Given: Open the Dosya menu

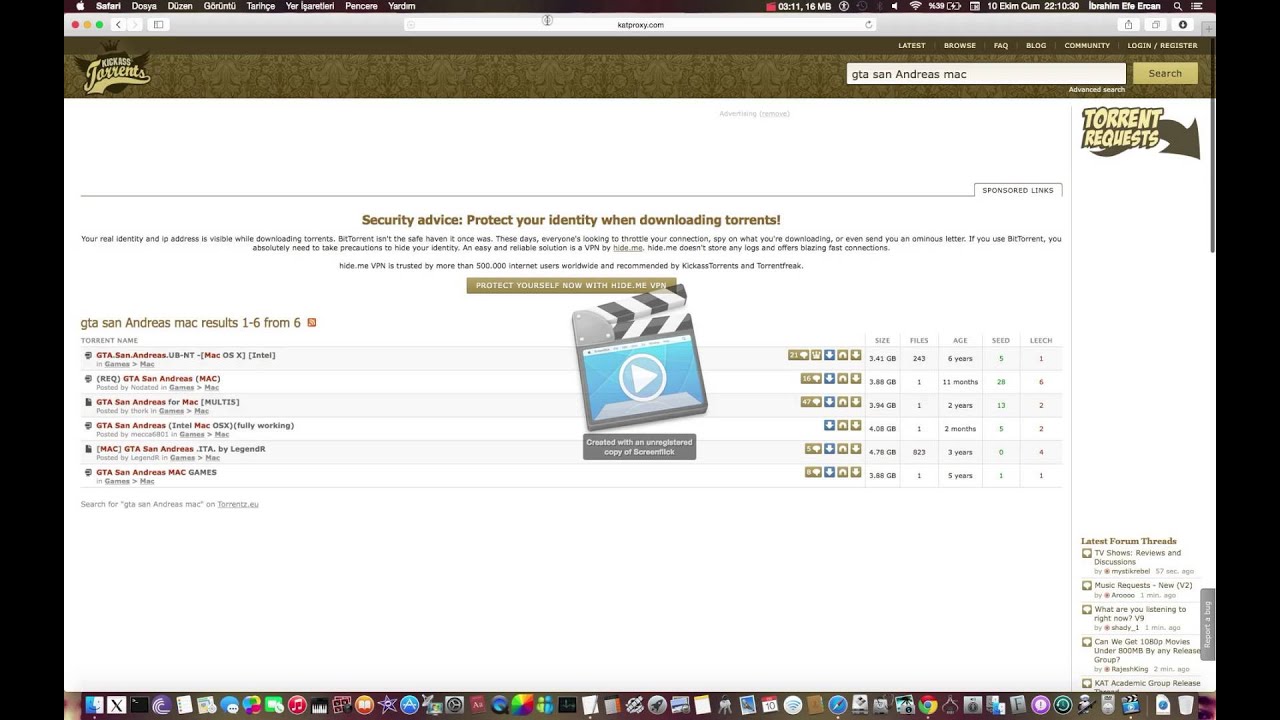Looking at the screenshot, I should [144, 6].
